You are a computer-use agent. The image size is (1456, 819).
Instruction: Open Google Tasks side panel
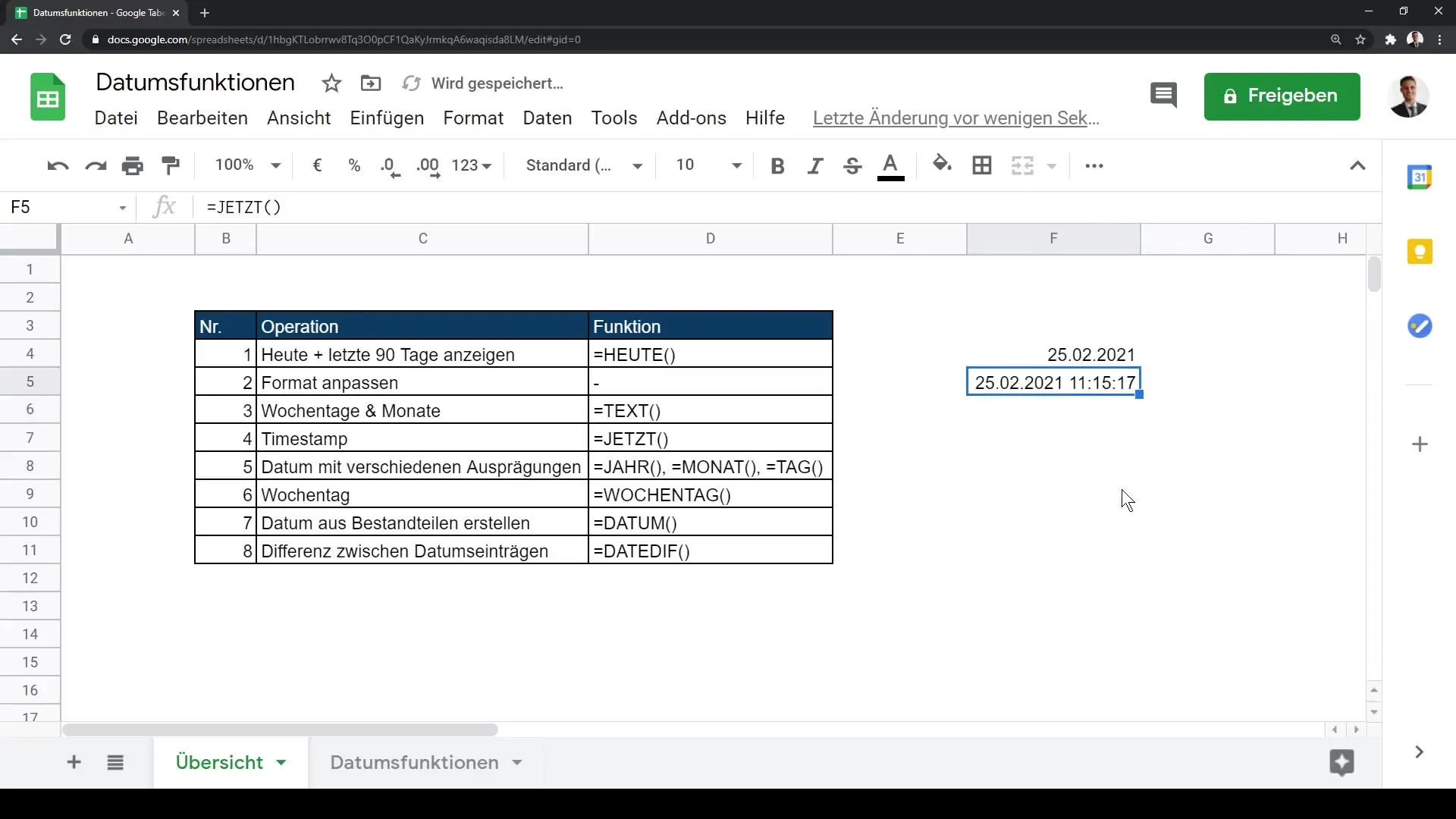pos(1420,326)
